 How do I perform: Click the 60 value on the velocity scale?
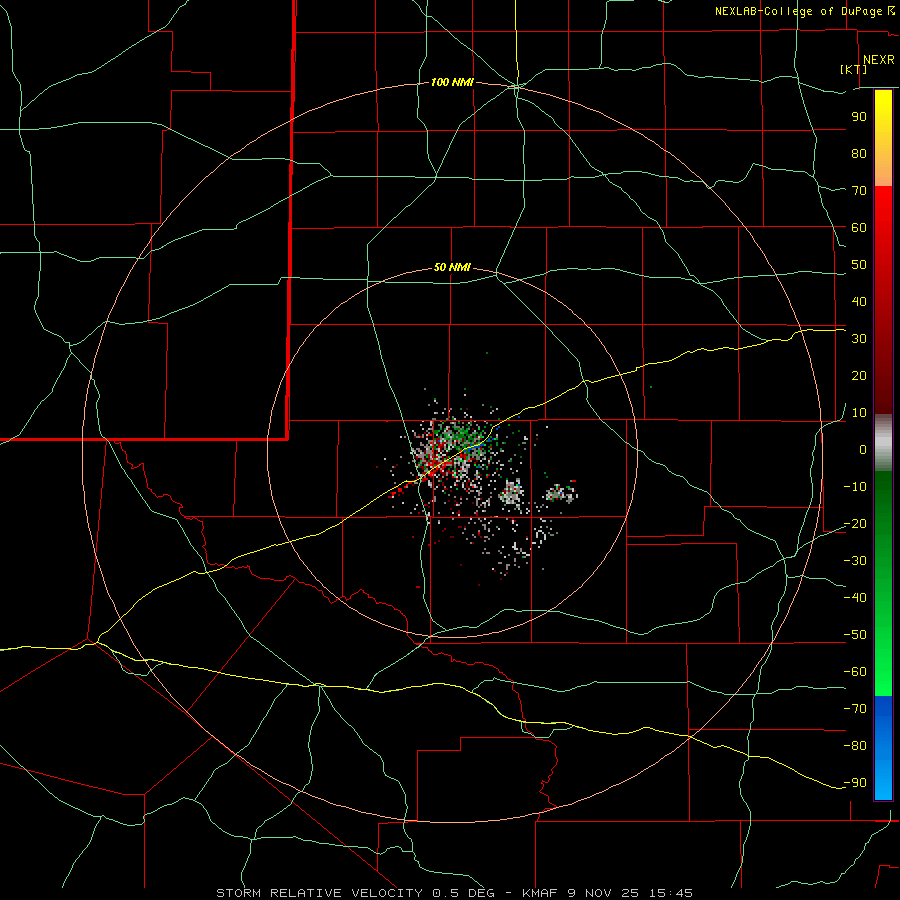(x=859, y=227)
